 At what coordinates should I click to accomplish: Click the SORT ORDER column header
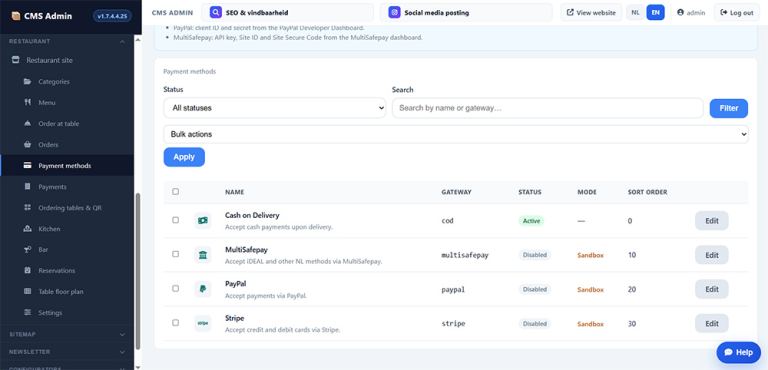pos(647,192)
